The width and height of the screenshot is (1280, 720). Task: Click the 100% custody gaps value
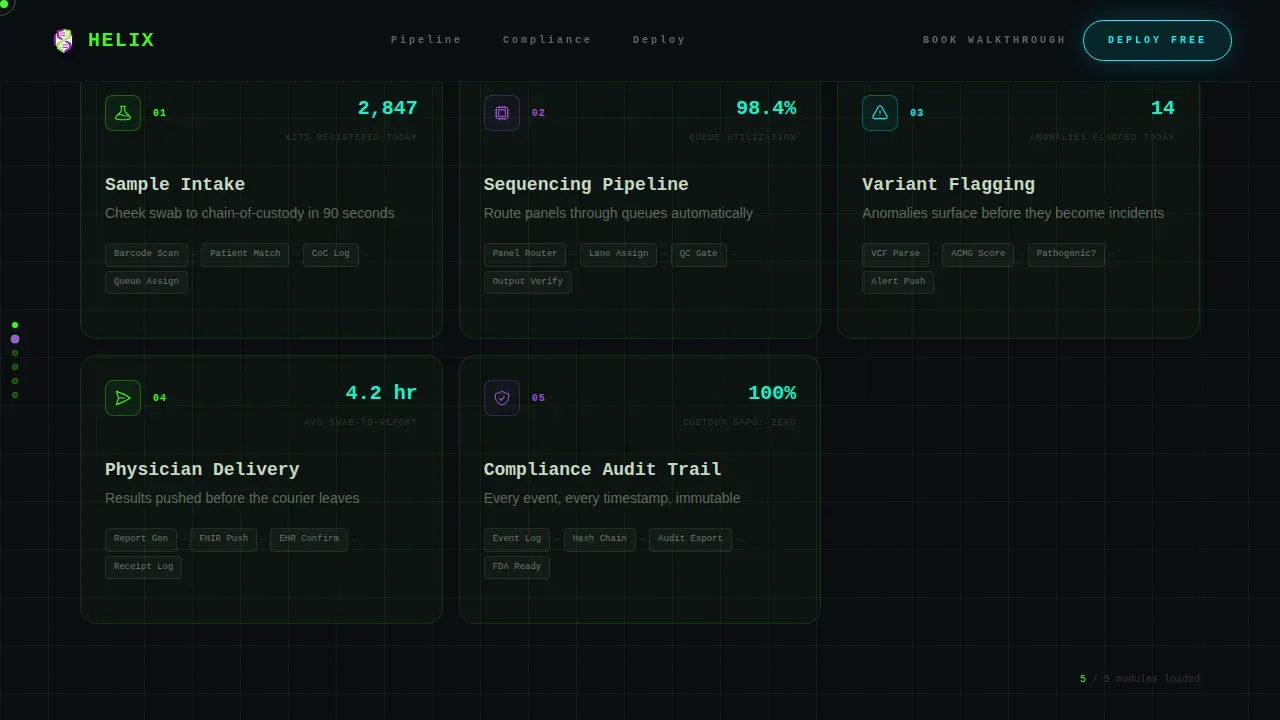point(772,393)
